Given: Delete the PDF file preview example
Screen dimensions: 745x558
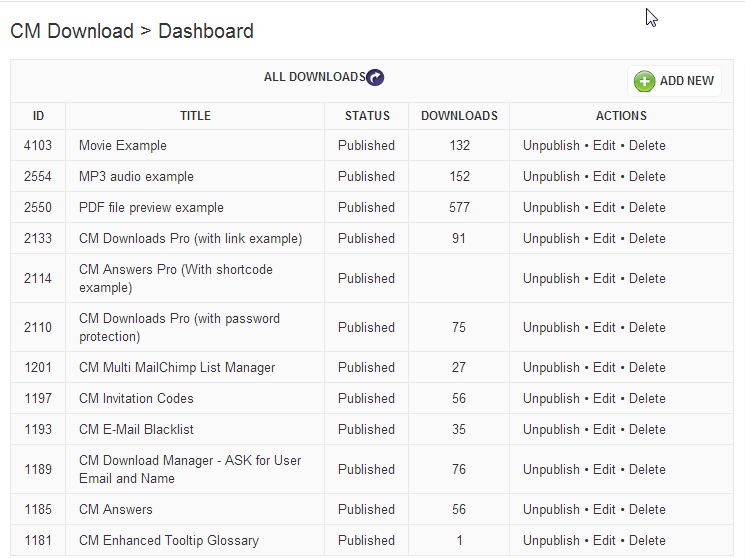Looking at the screenshot, I should tap(647, 208).
